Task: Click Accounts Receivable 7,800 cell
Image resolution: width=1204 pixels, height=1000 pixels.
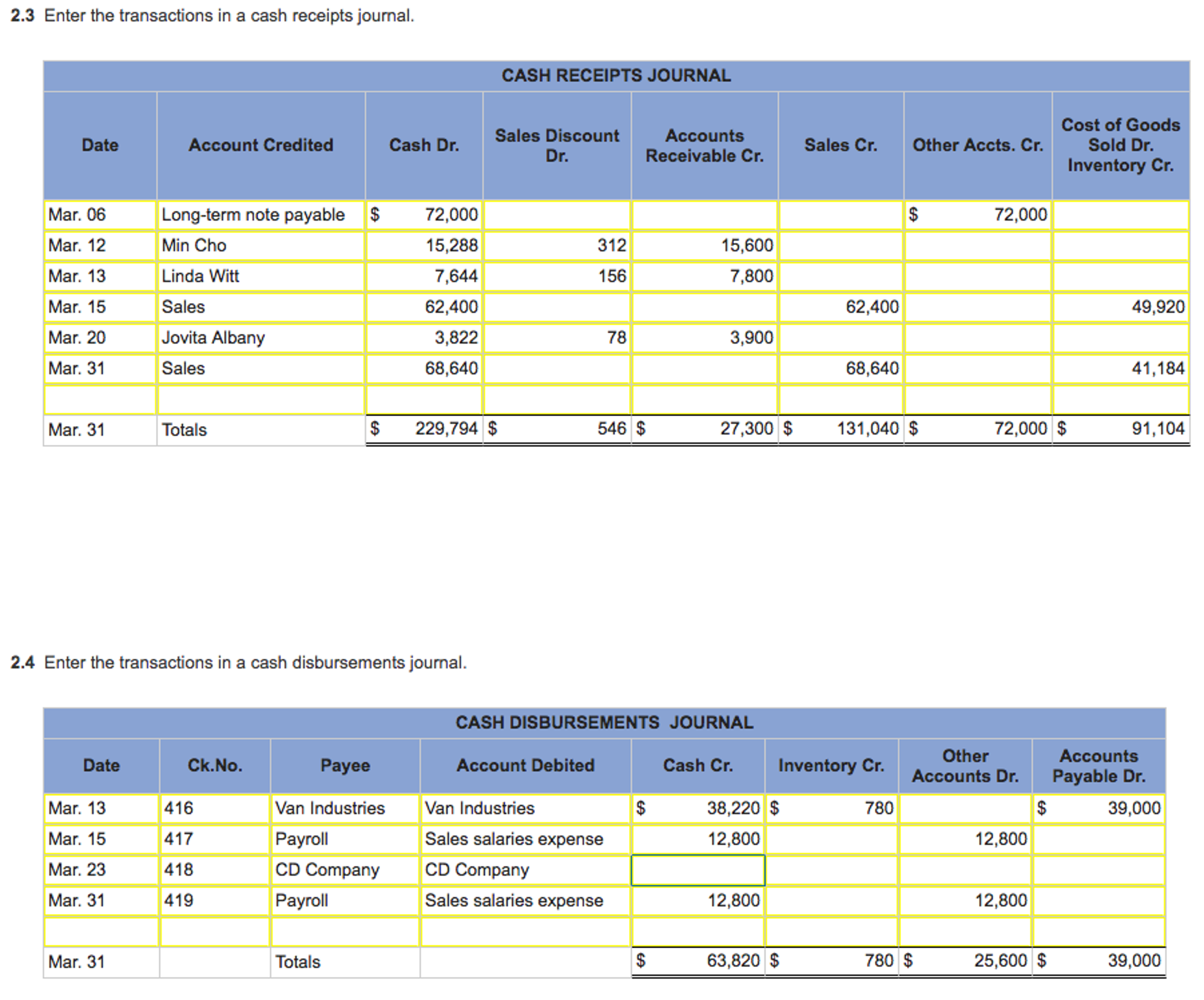Action: pos(704,276)
